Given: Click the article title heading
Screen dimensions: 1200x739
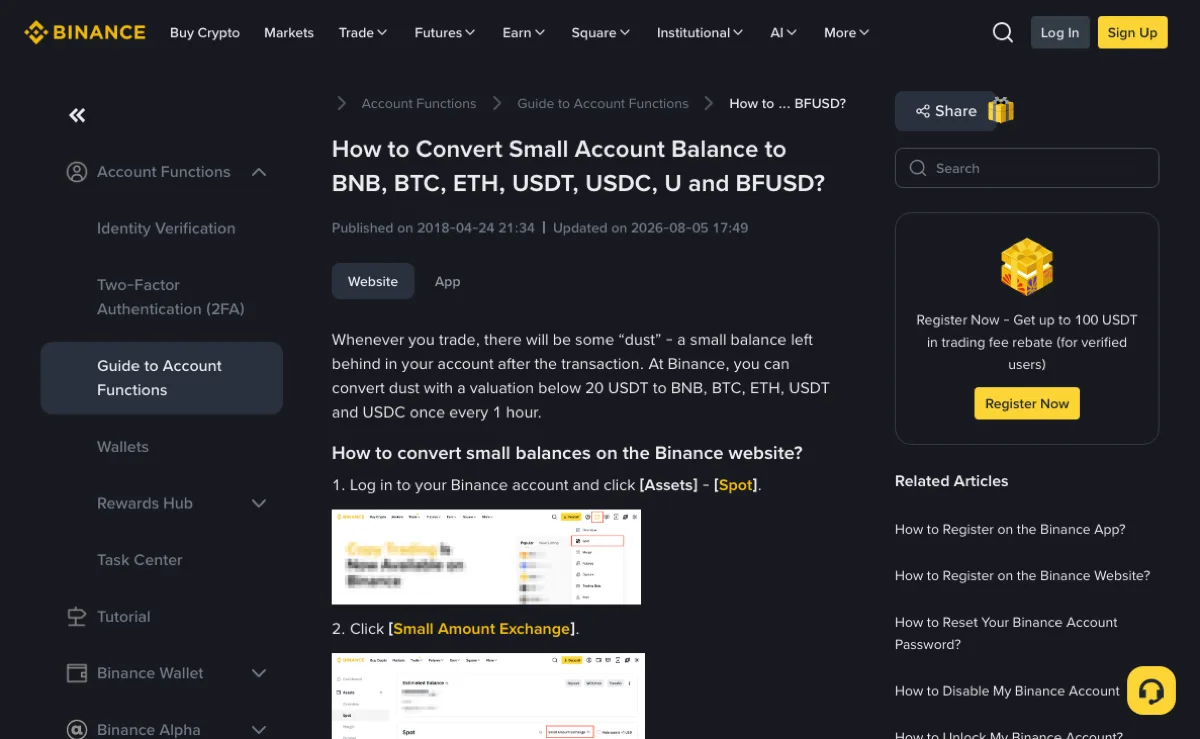Looking at the screenshot, I should [x=578, y=166].
